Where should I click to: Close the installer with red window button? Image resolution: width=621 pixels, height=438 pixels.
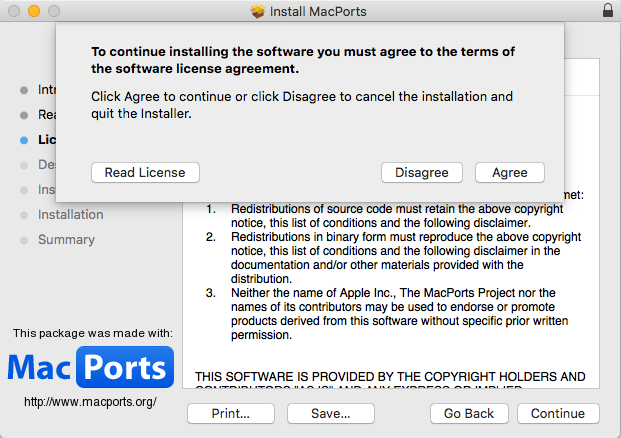[x=13, y=11]
